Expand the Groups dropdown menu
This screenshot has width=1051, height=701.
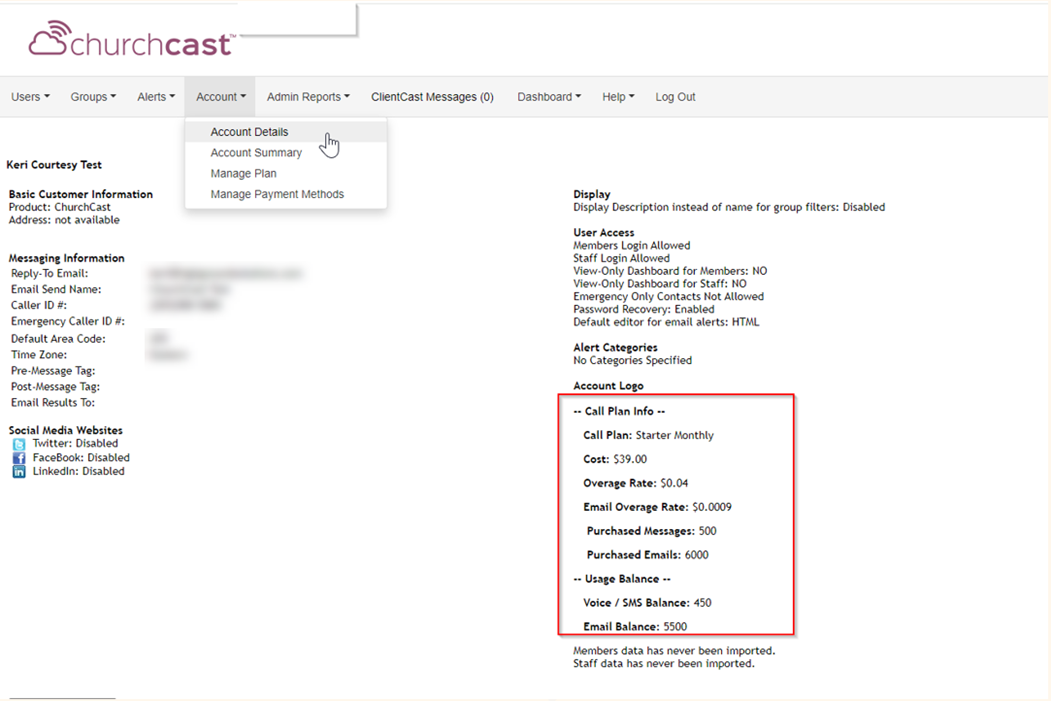pos(93,97)
